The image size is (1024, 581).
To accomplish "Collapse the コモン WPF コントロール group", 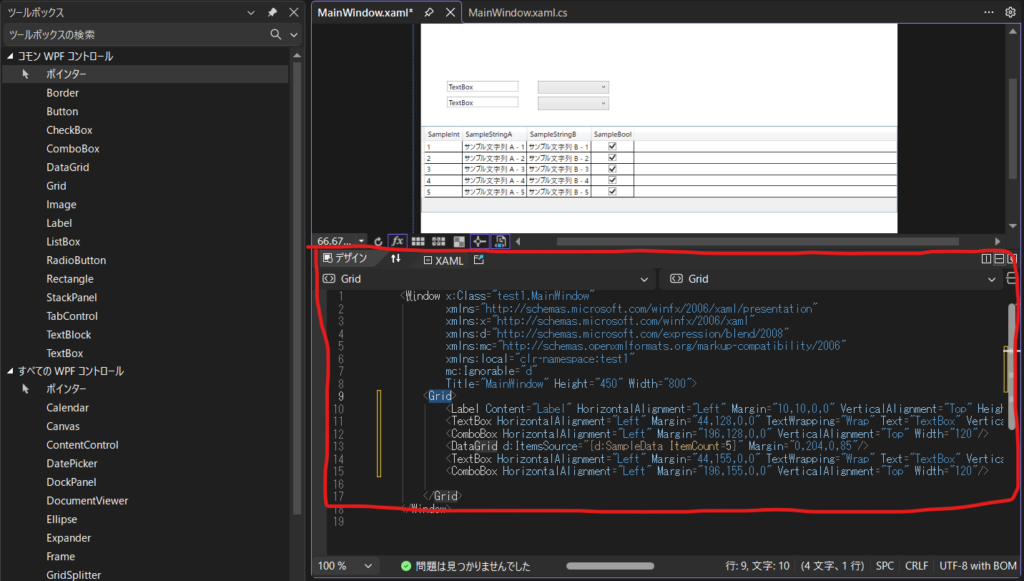I will click(x=10, y=56).
